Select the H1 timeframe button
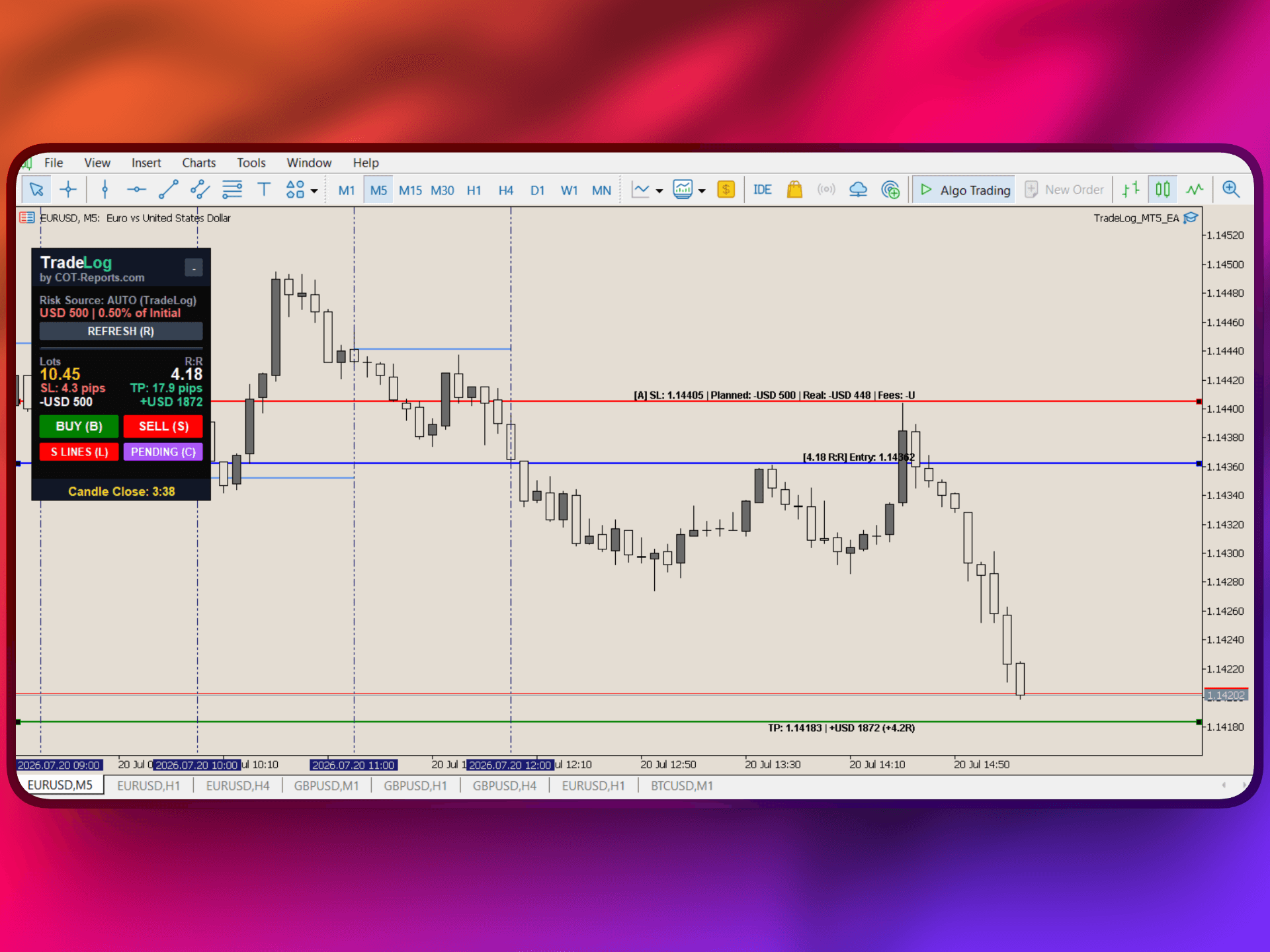This screenshot has width=1270, height=952. pyautogui.click(x=474, y=190)
